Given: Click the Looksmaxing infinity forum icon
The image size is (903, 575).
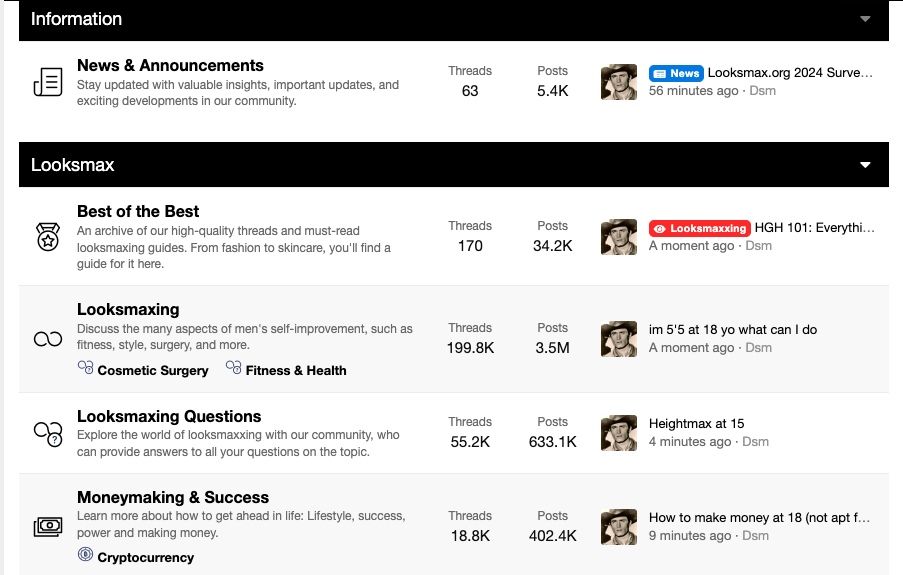Looking at the screenshot, I should [48, 339].
